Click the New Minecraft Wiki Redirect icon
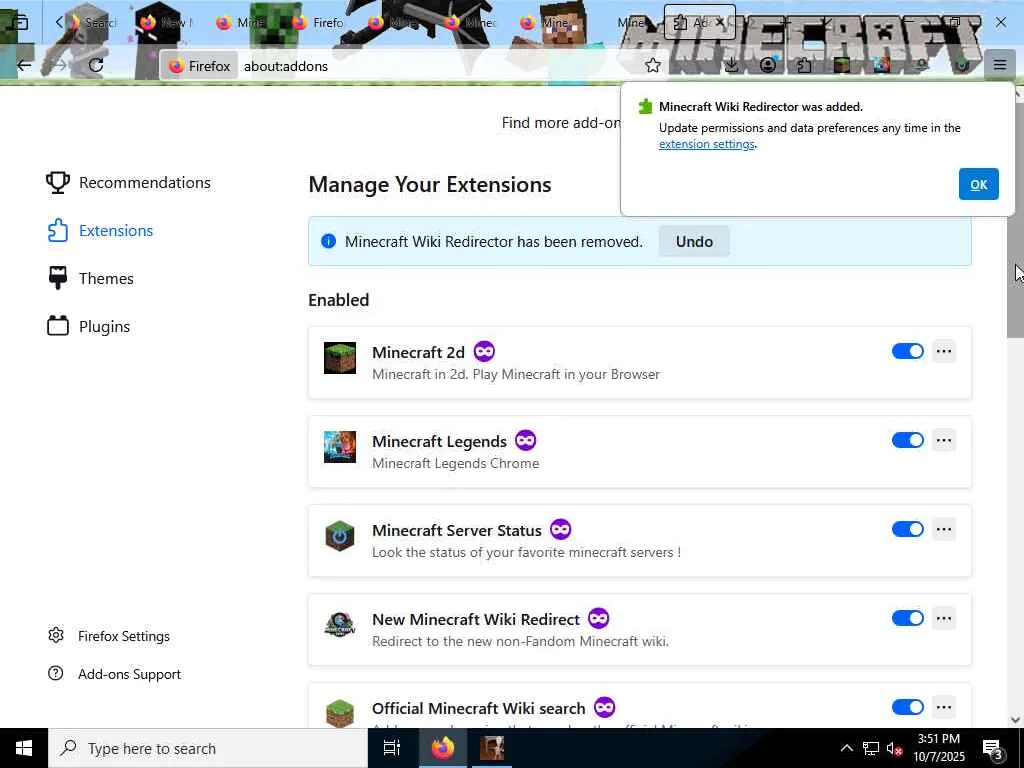 pos(340,625)
